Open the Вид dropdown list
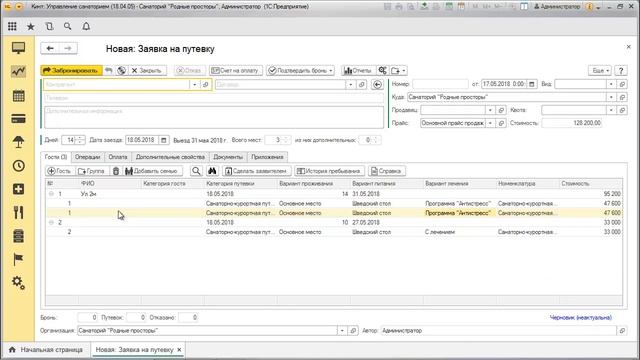This screenshot has width=640, height=360. [x=611, y=84]
